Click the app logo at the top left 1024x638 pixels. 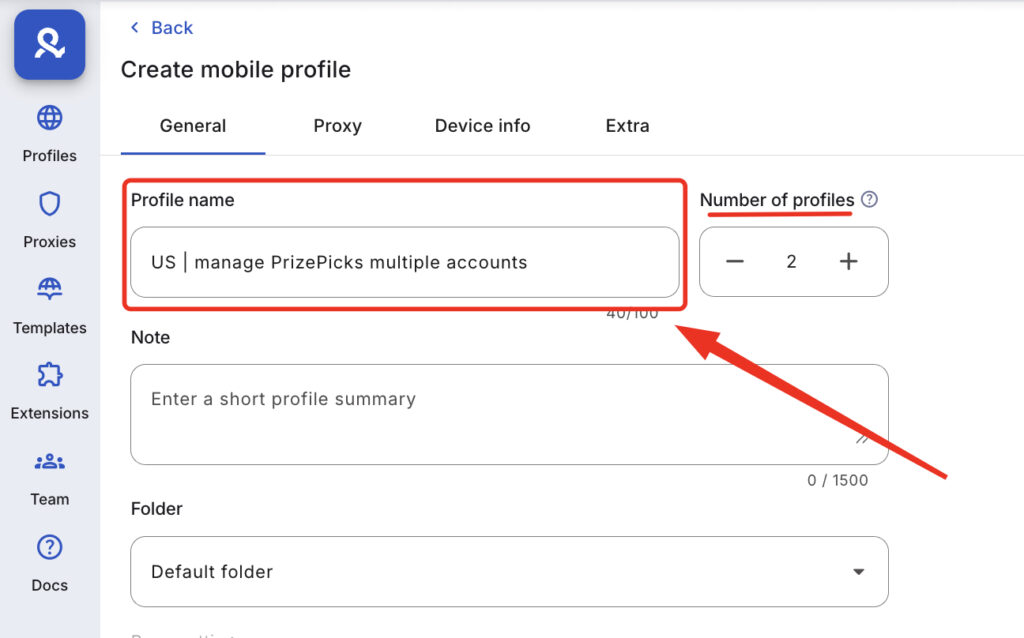coord(48,44)
